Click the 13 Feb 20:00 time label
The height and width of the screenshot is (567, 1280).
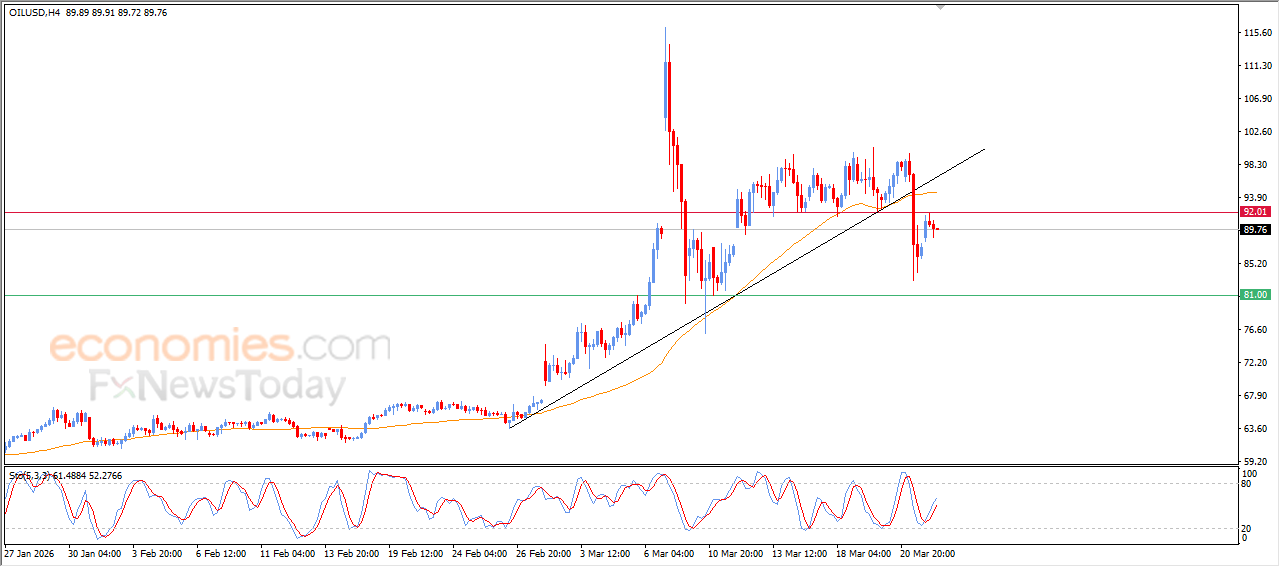(351, 552)
